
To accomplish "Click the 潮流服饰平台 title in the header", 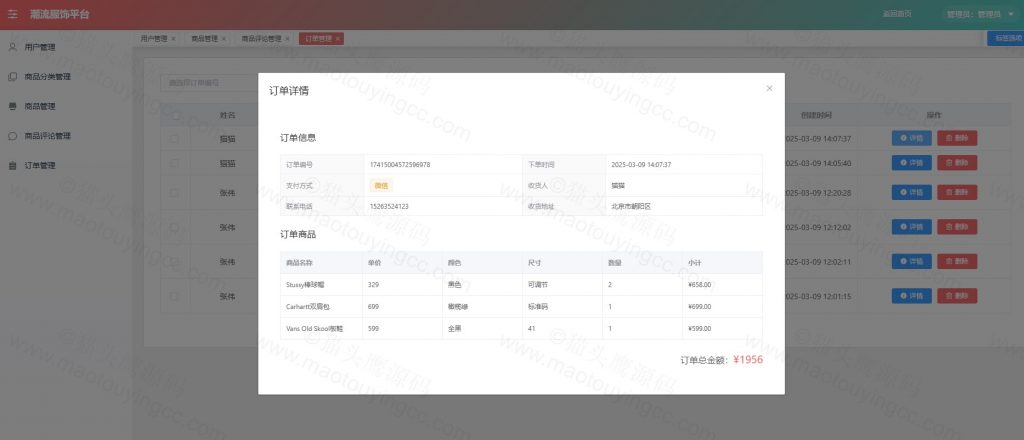I will [x=59, y=14].
